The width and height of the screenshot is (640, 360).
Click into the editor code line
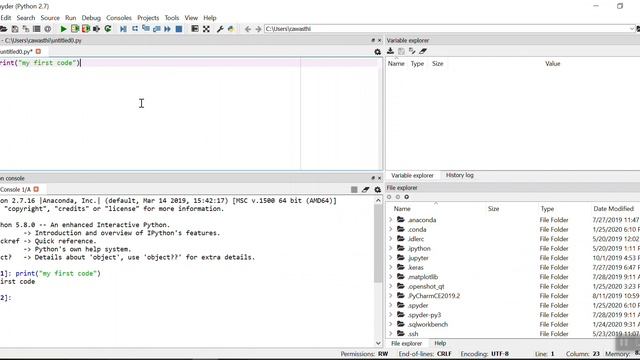click(x=188, y=62)
